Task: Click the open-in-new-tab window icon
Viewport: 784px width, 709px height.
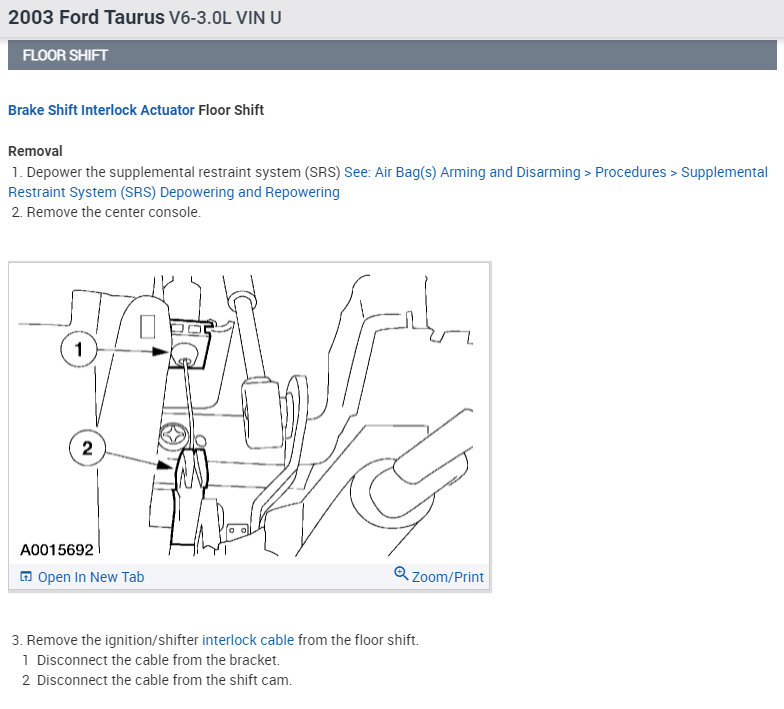Action: pyautogui.click(x=26, y=576)
